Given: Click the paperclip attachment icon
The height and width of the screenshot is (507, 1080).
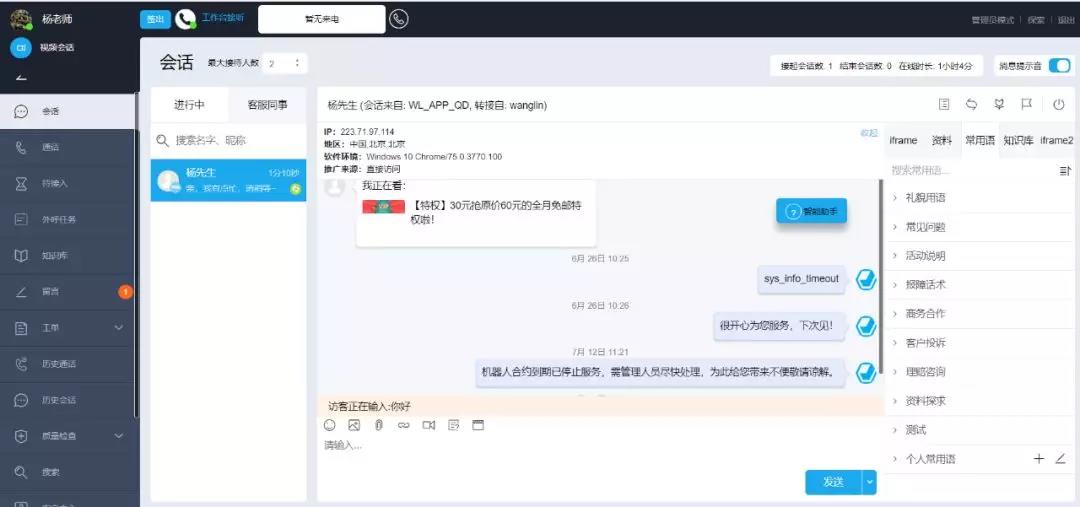Looking at the screenshot, I should click(379, 425).
